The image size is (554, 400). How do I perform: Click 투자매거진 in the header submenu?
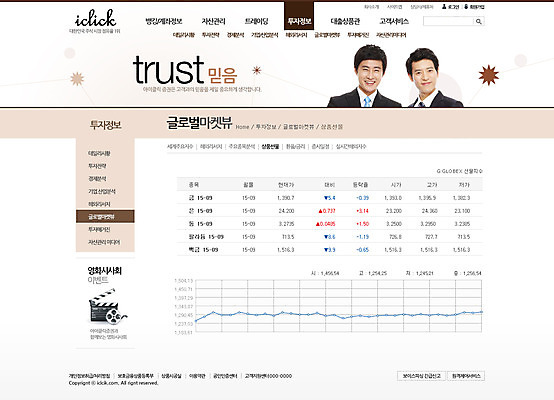358,35
